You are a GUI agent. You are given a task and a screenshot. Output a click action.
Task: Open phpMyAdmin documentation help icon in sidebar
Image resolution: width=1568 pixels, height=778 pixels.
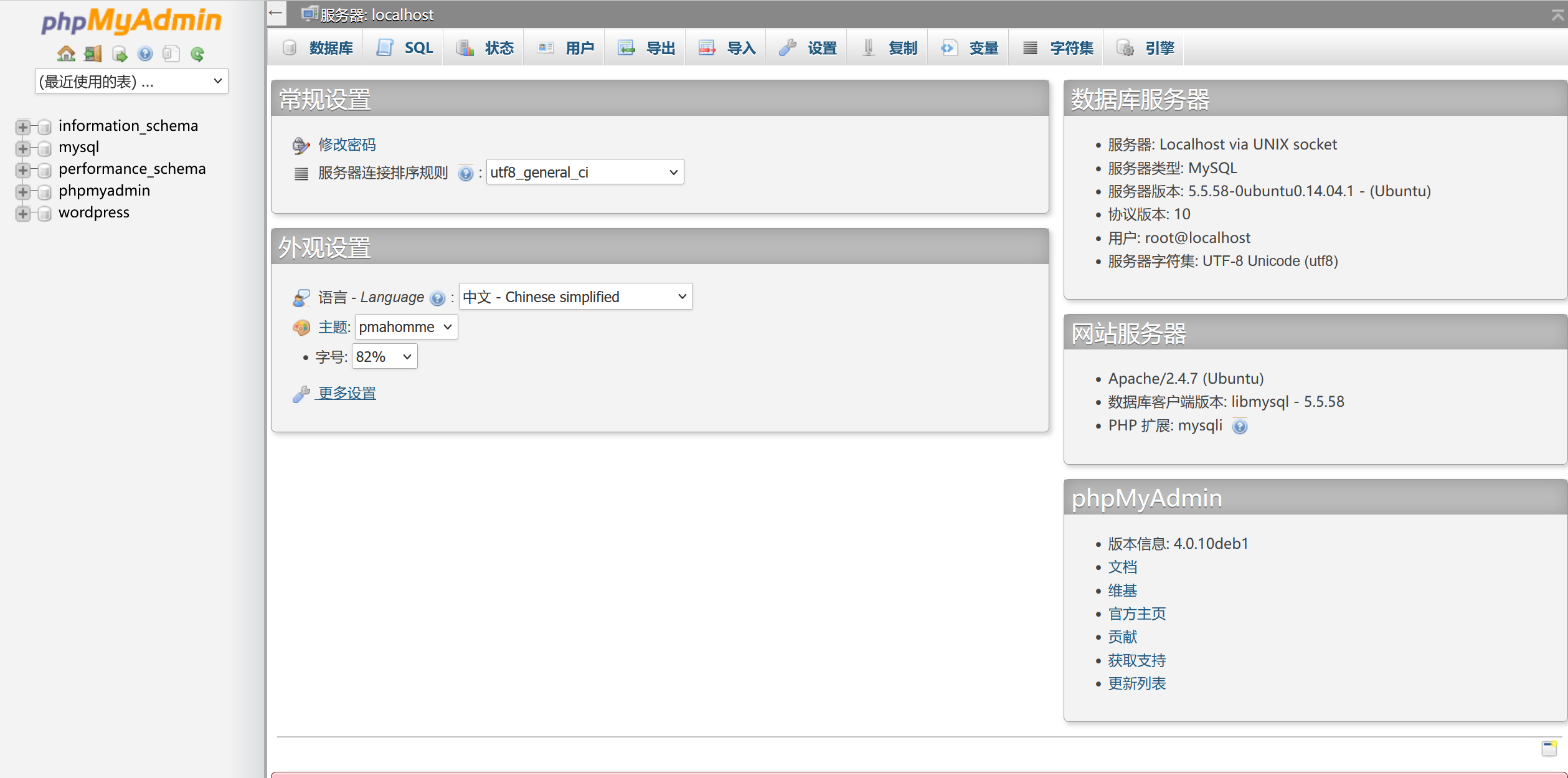coord(145,54)
